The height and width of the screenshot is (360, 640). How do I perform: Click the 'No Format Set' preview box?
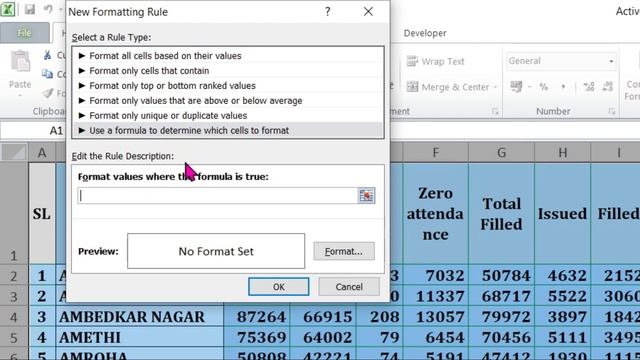(216, 251)
